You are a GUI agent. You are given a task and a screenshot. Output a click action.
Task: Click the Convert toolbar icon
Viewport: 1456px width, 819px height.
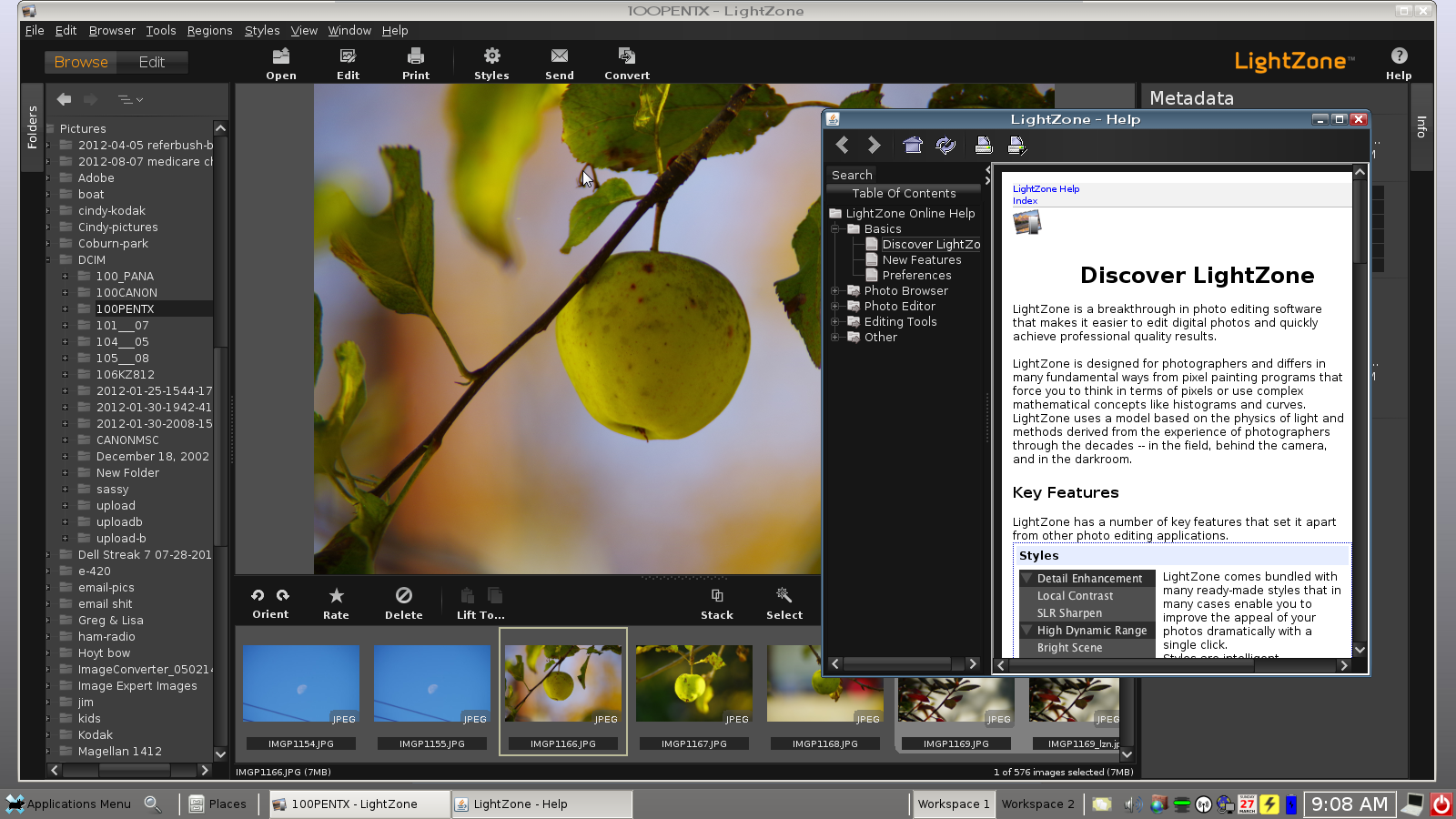pos(627,56)
